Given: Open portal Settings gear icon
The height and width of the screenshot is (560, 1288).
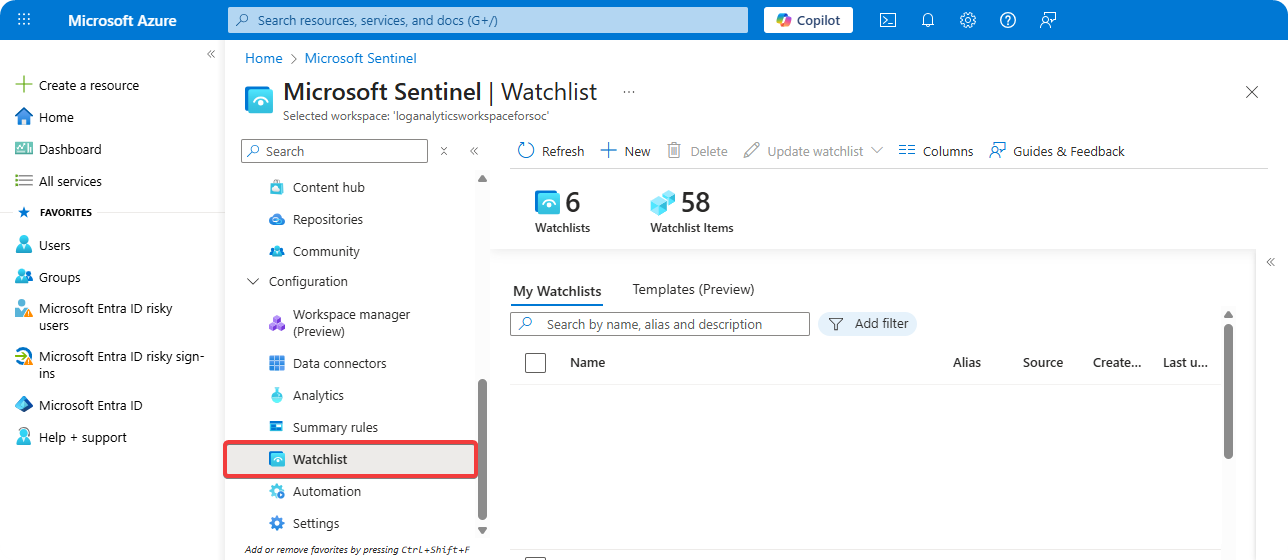Looking at the screenshot, I should pyautogui.click(x=968, y=20).
